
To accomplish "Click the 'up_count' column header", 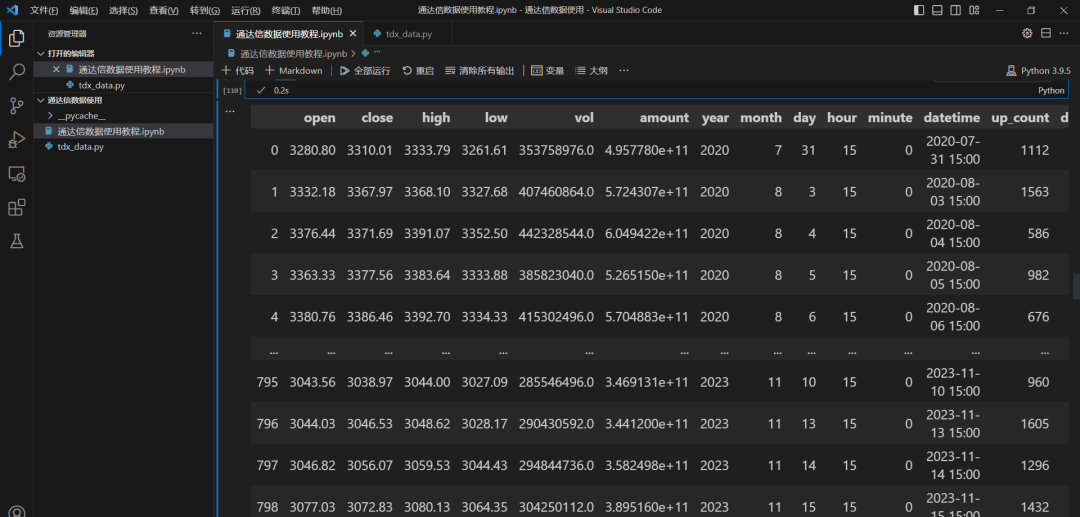I will click(1020, 118).
